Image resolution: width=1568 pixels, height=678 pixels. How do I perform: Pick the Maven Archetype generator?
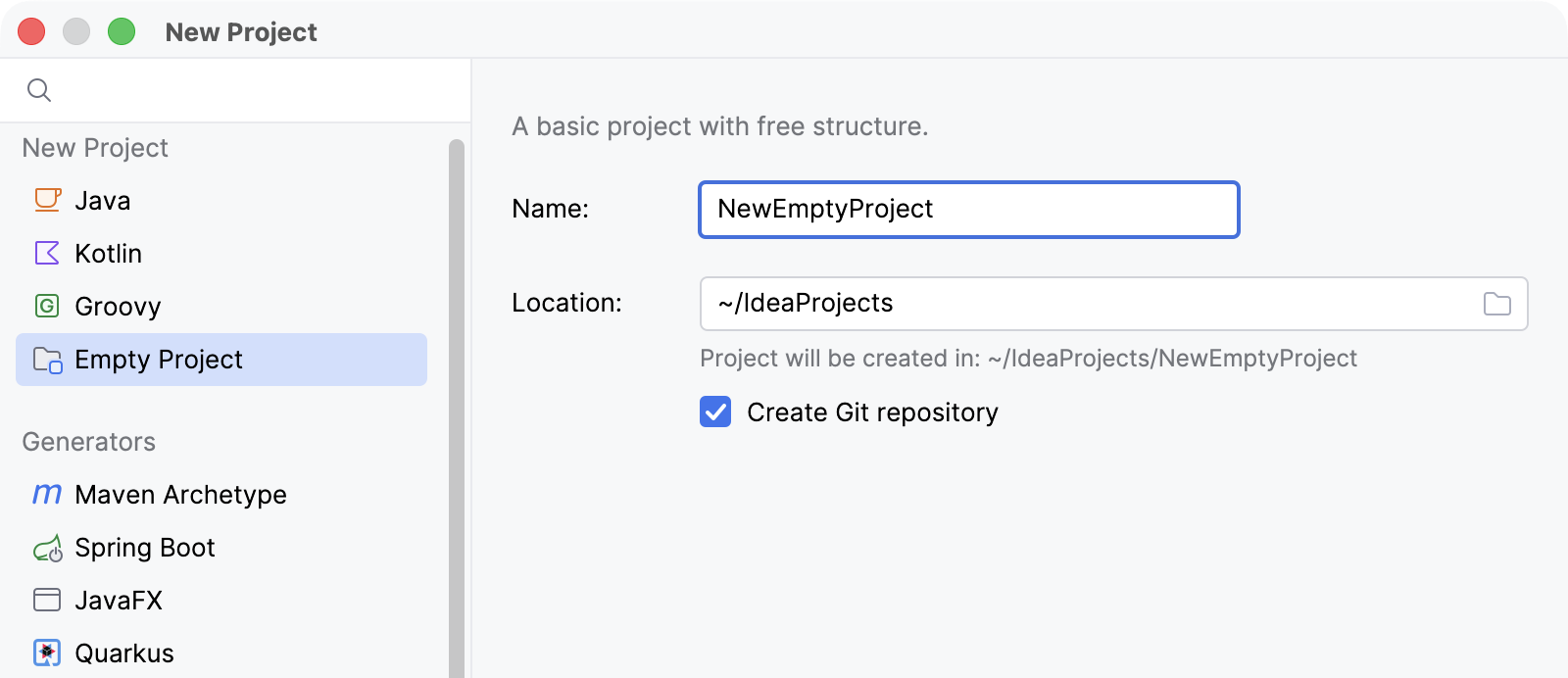pyautogui.click(x=221, y=494)
